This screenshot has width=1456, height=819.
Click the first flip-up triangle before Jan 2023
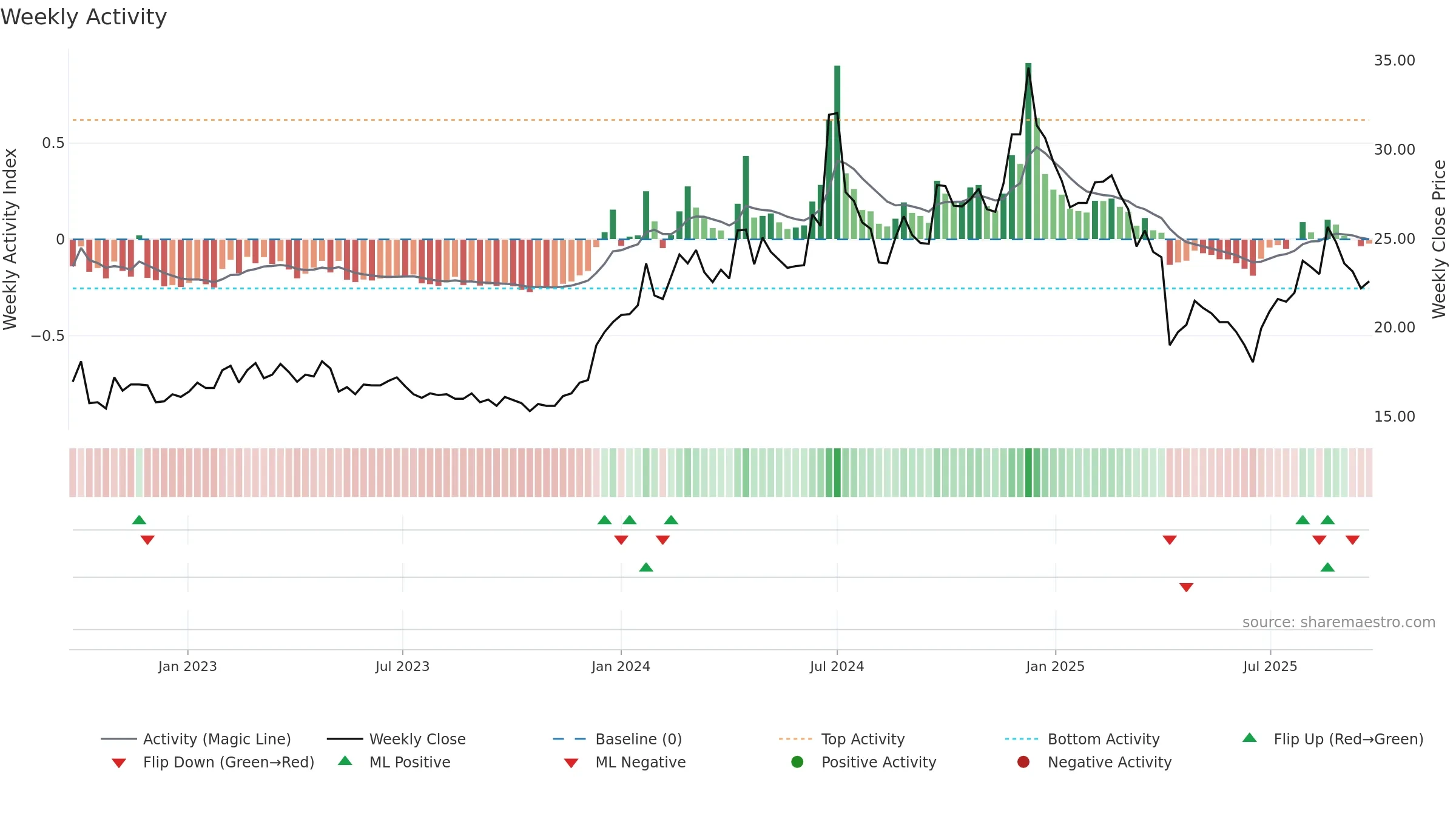click(x=139, y=520)
